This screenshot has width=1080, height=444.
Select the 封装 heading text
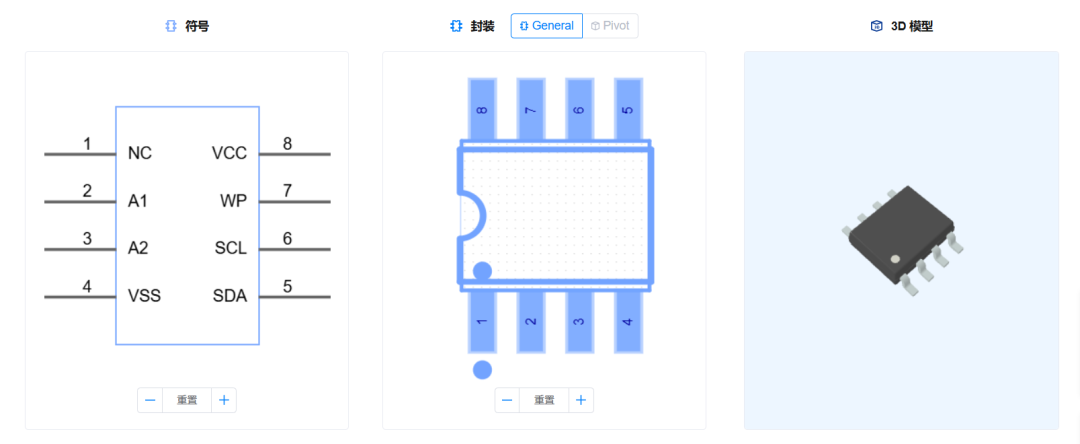482,26
